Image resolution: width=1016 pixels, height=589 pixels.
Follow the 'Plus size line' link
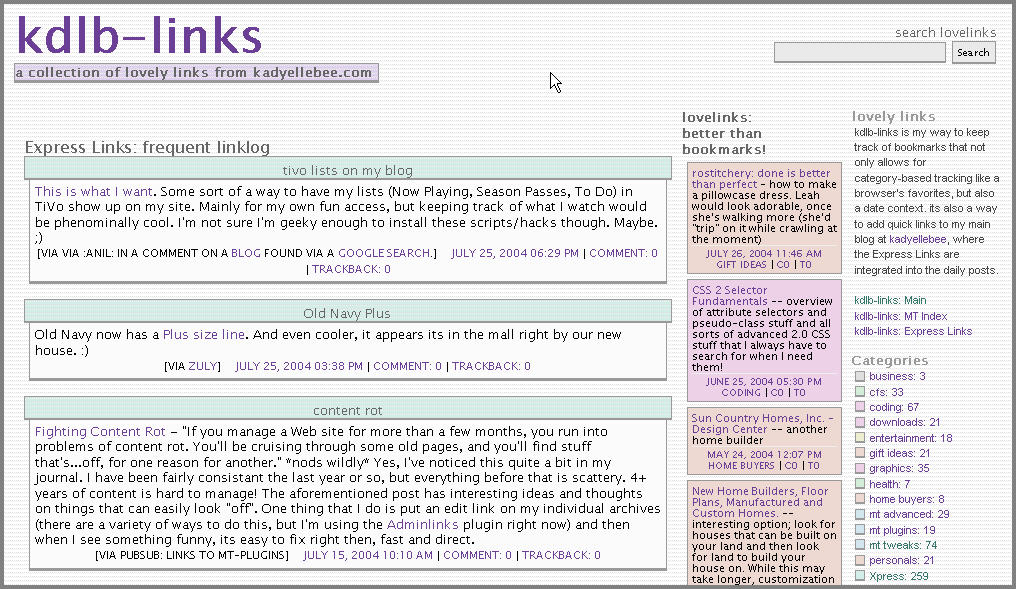203,335
